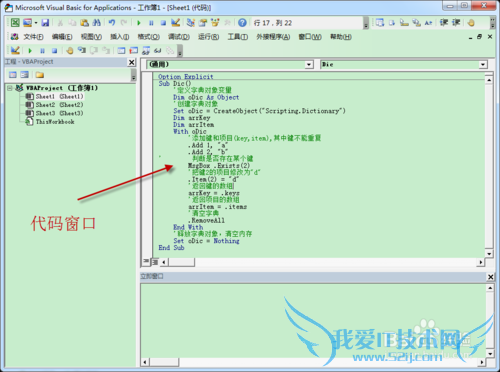500x372 pixels.
Task: Open the Toolbox icon
Action: coord(227,23)
